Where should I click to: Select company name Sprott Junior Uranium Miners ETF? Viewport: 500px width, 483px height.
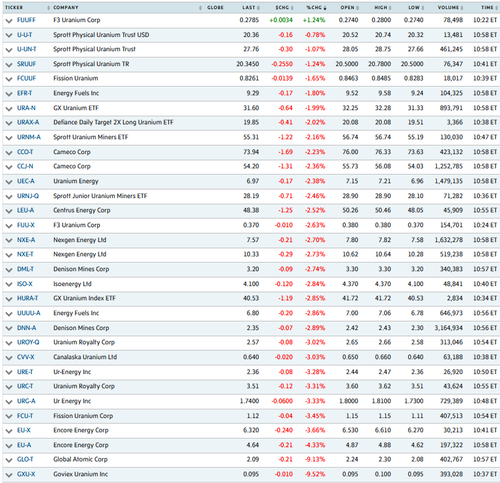(100, 196)
